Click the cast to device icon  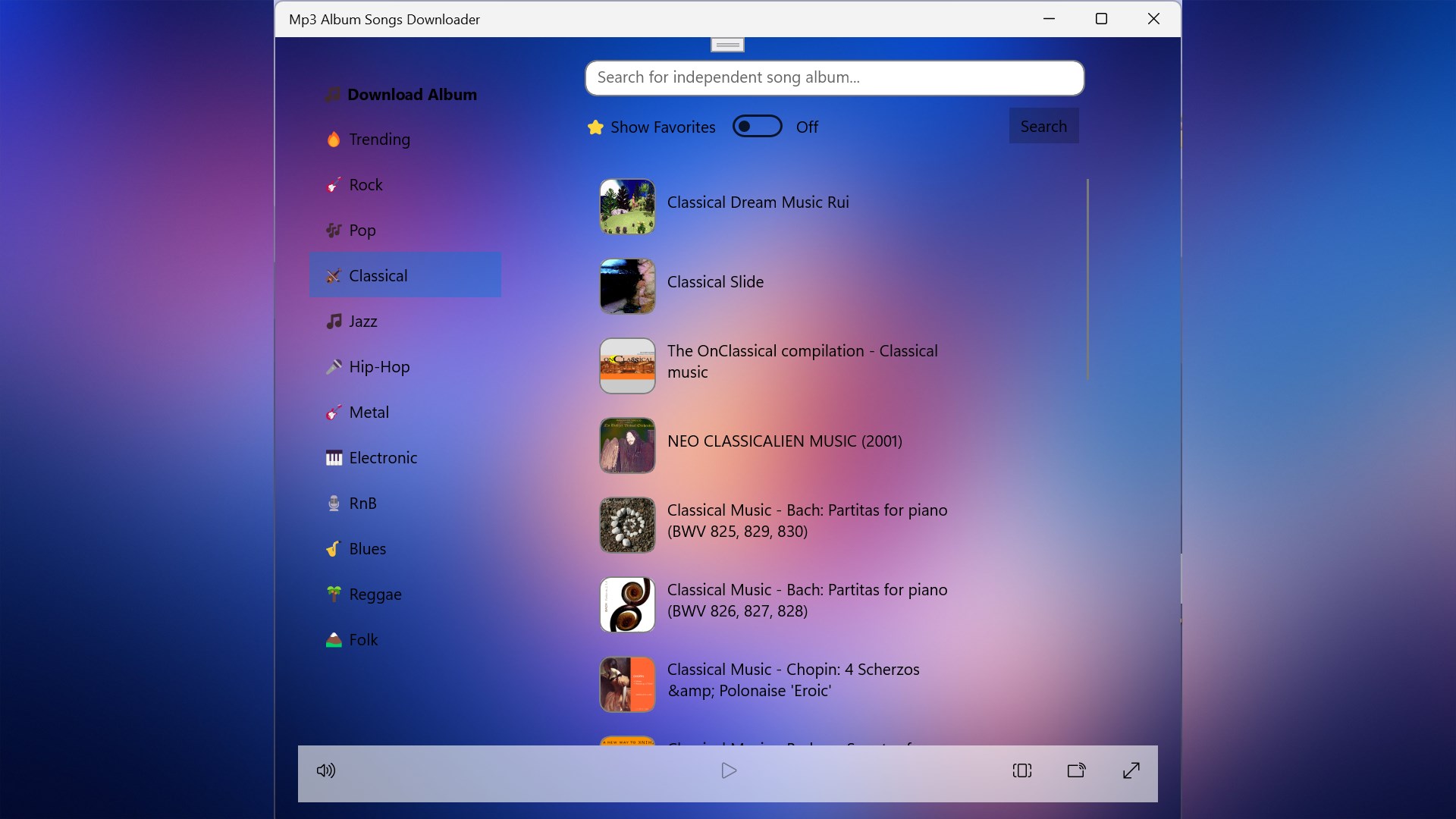pyautogui.click(x=1075, y=770)
